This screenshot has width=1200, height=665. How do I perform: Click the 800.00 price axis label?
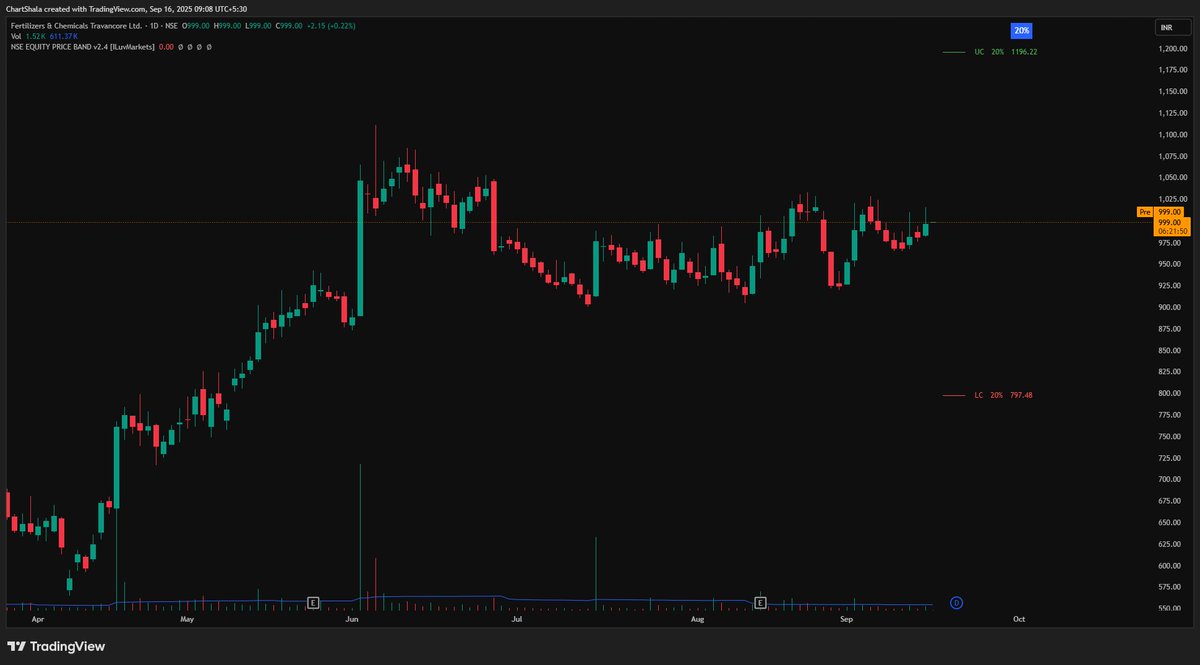[x=1172, y=394]
